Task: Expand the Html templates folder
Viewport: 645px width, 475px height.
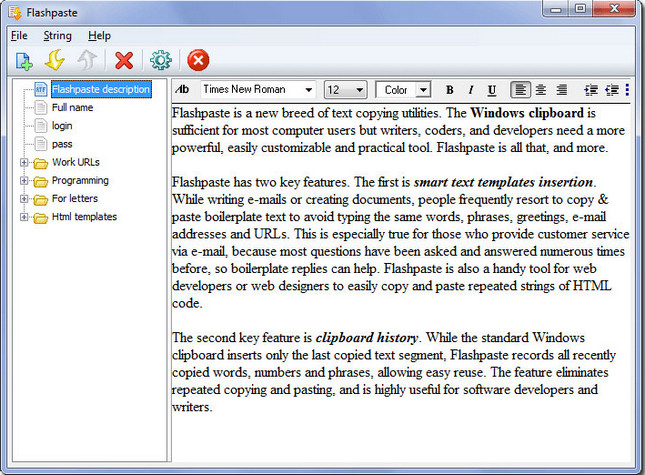Action: pos(24,217)
